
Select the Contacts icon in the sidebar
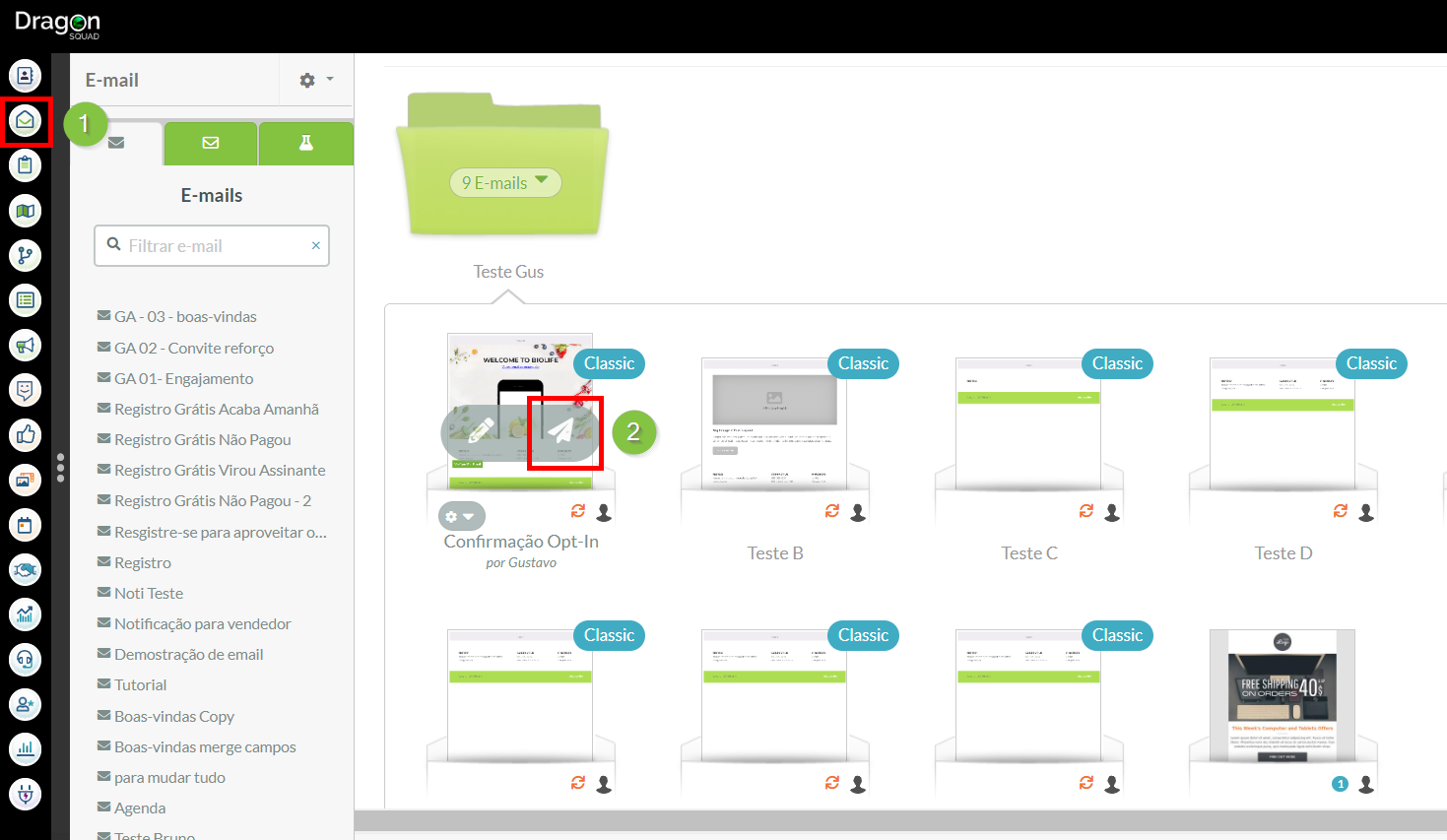[25, 75]
